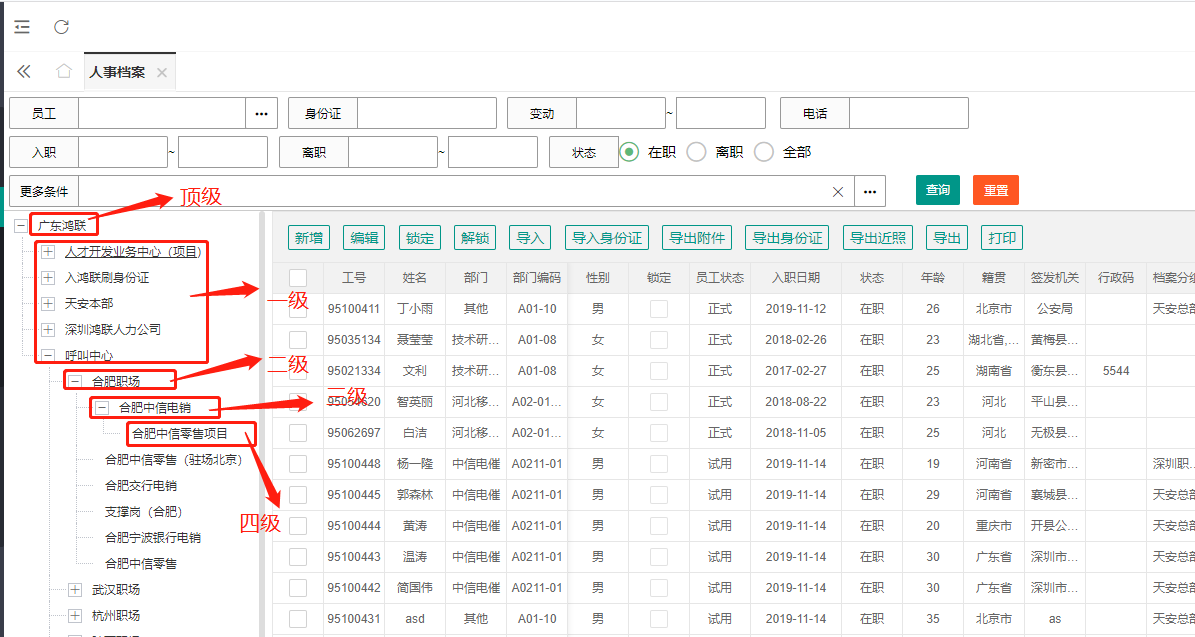Image resolution: width=1195 pixels, height=637 pixels.
Task: Expand the 武汉职场 tree node
Action: [75, 589]
